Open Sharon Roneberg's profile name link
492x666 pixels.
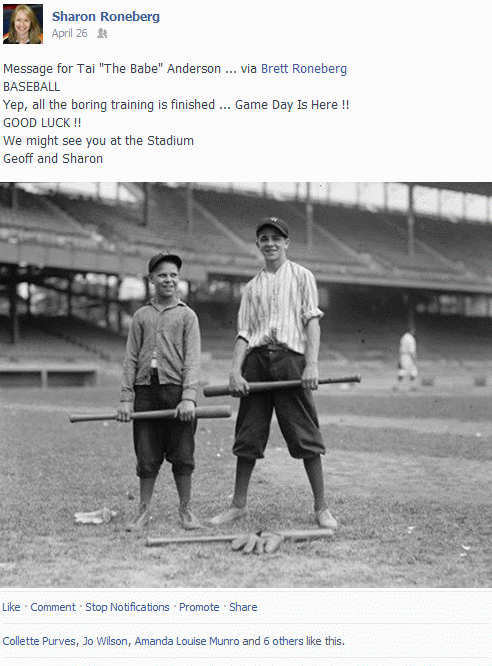106,17
